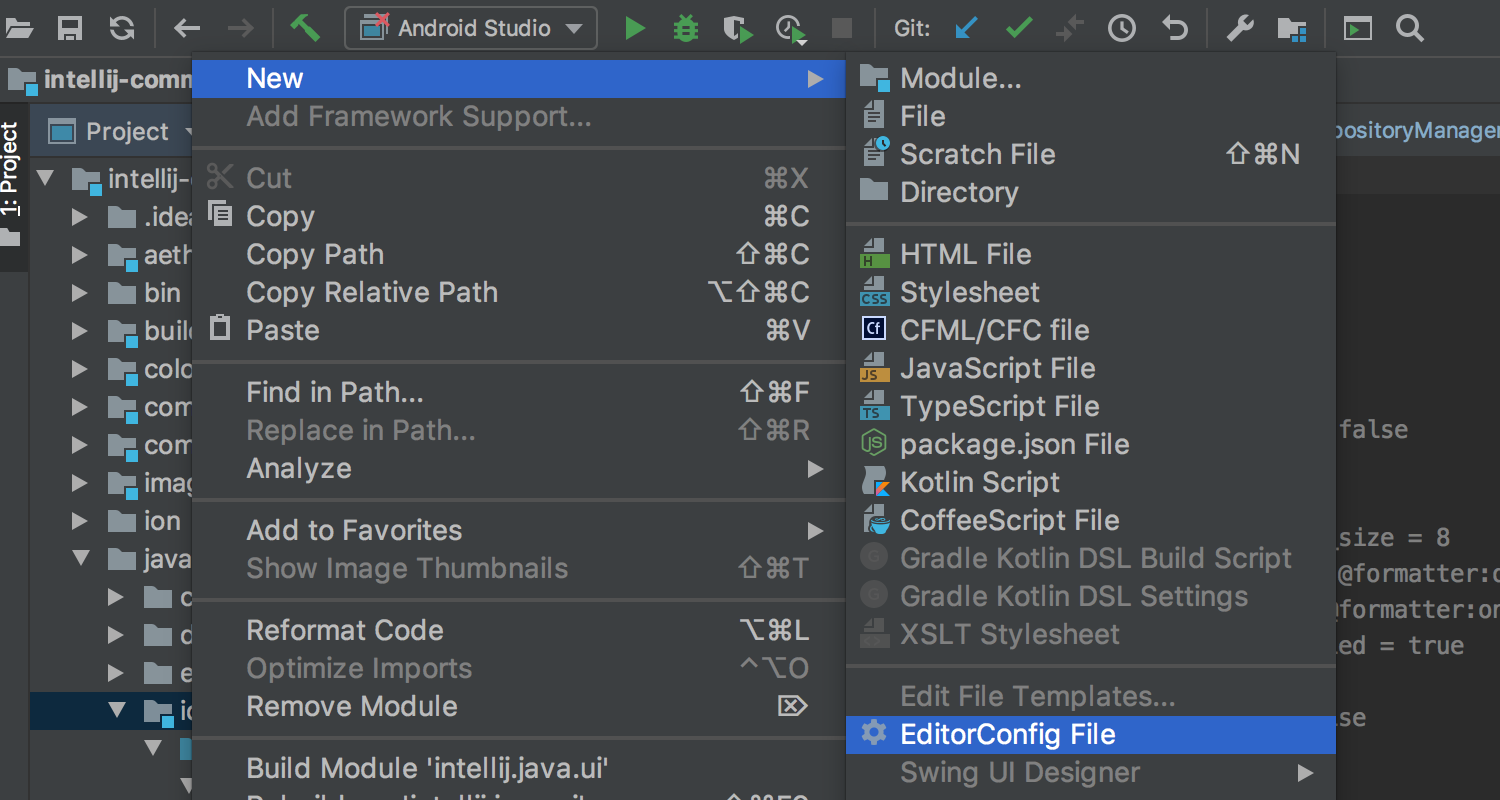Image resolution: width=1500 pixels, height=800 pixels.
Task: Open Project Structure folder icon
Action: pyautogui.click(x=1292, y=29)
